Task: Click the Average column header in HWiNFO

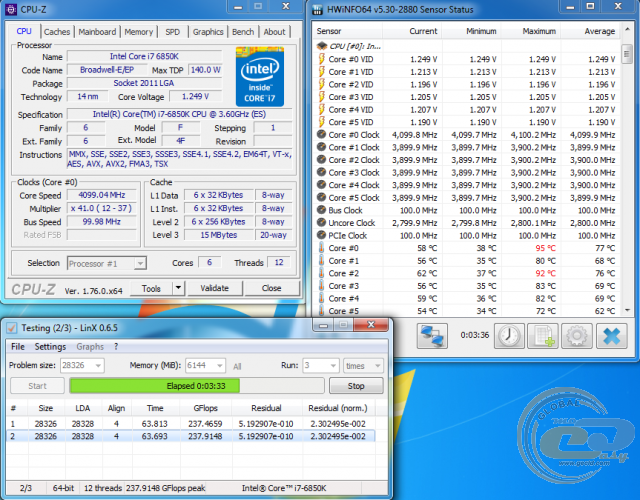Action: (590, 31)
